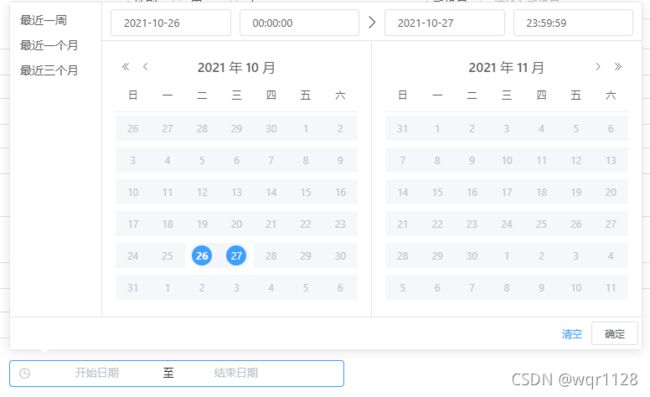Click the 2021 年 10 月 header

pyautogui.click(x=236, y=67)
